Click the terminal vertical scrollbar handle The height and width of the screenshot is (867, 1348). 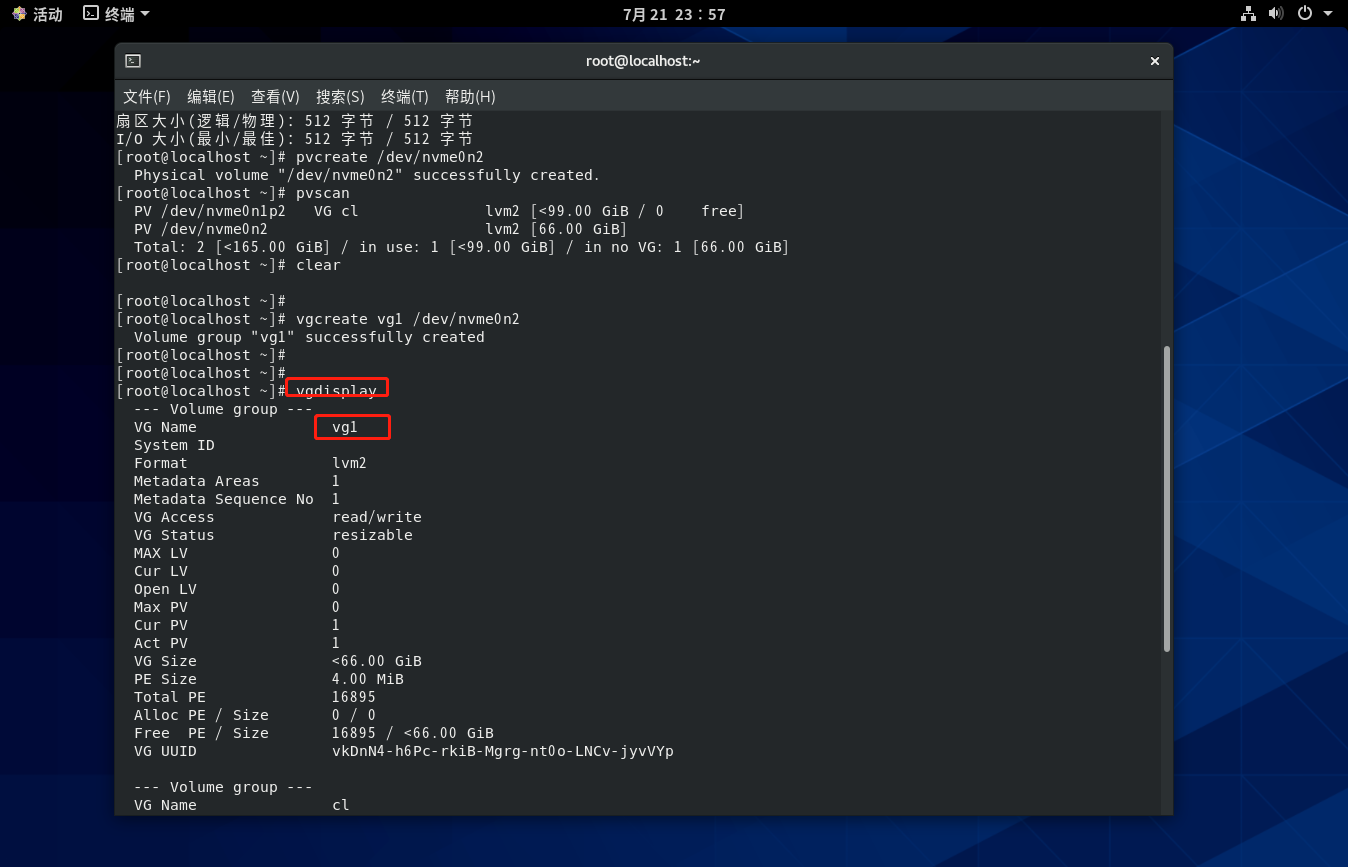1166,498
